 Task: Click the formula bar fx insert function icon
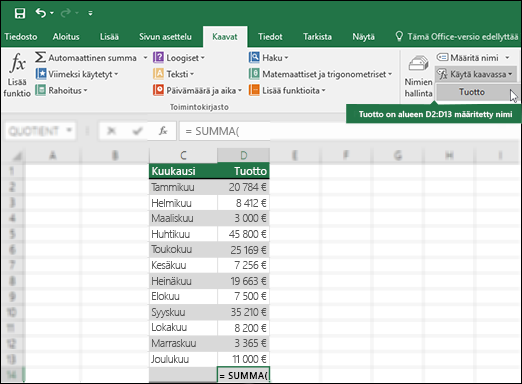pyautogui.click(x=163, y=131)
